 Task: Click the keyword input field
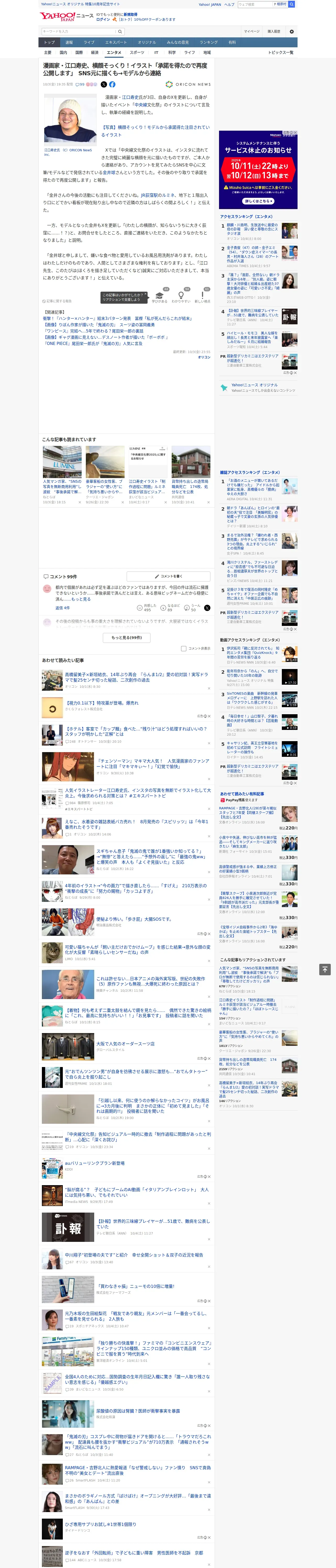coord(78,32)
